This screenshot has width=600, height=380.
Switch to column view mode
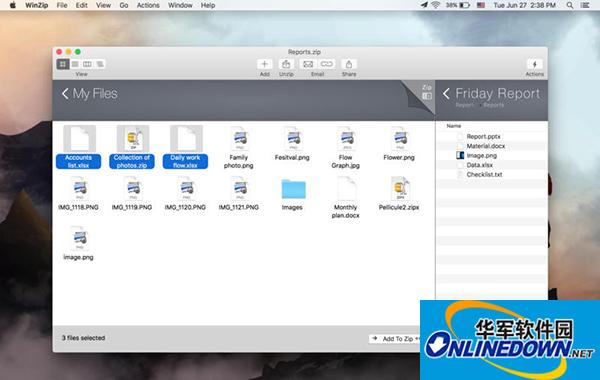pyautogui.click(x=87, y=64)
